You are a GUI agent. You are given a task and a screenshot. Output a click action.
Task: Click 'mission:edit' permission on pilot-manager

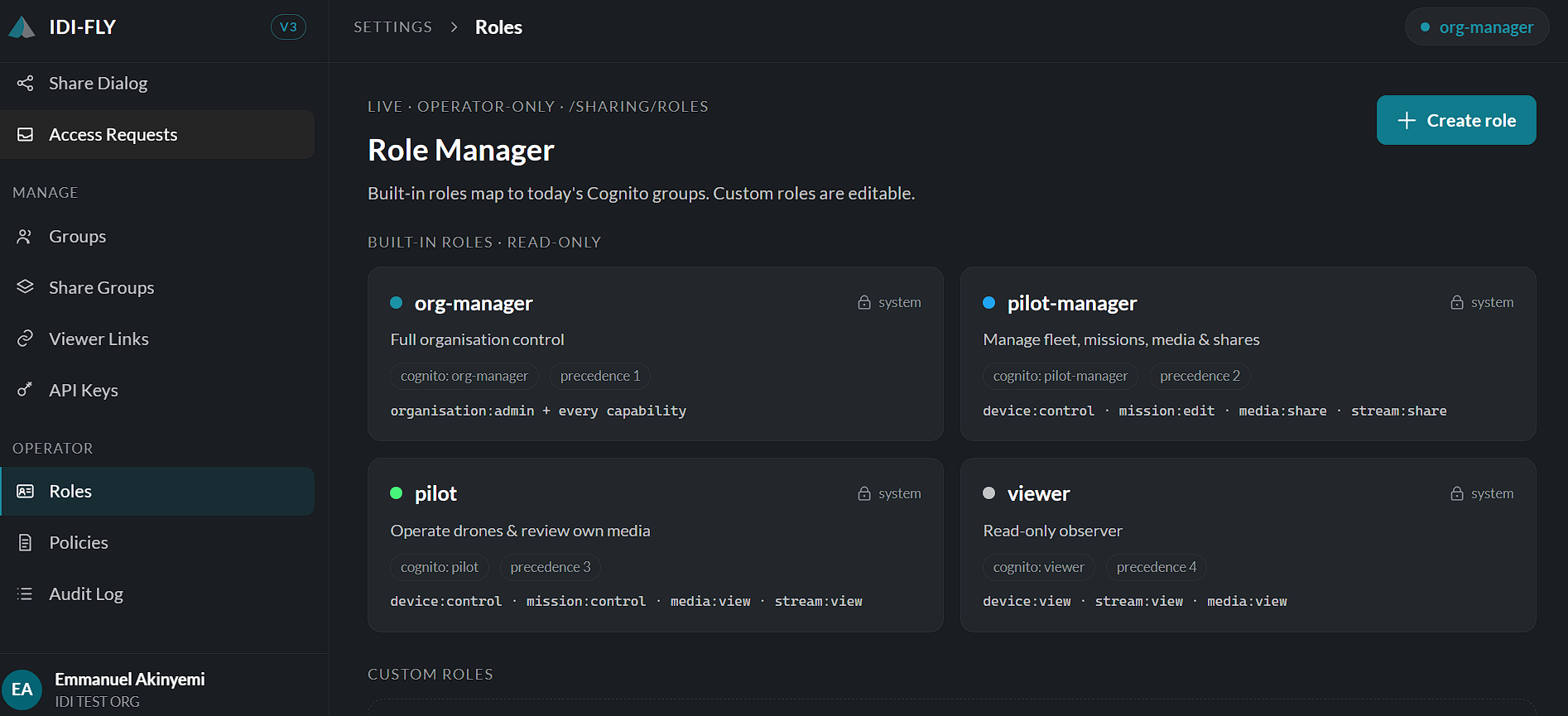[x=1166, y=411]
